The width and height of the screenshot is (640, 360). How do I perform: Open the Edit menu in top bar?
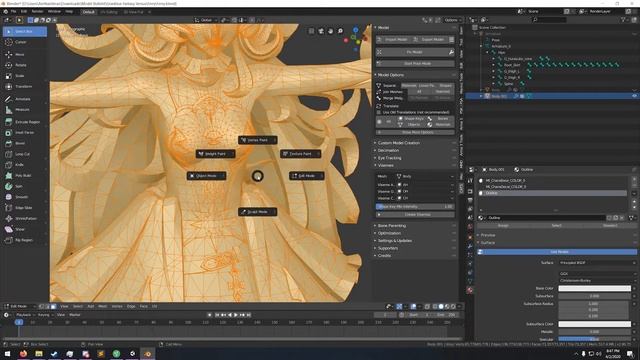point(24,12)
